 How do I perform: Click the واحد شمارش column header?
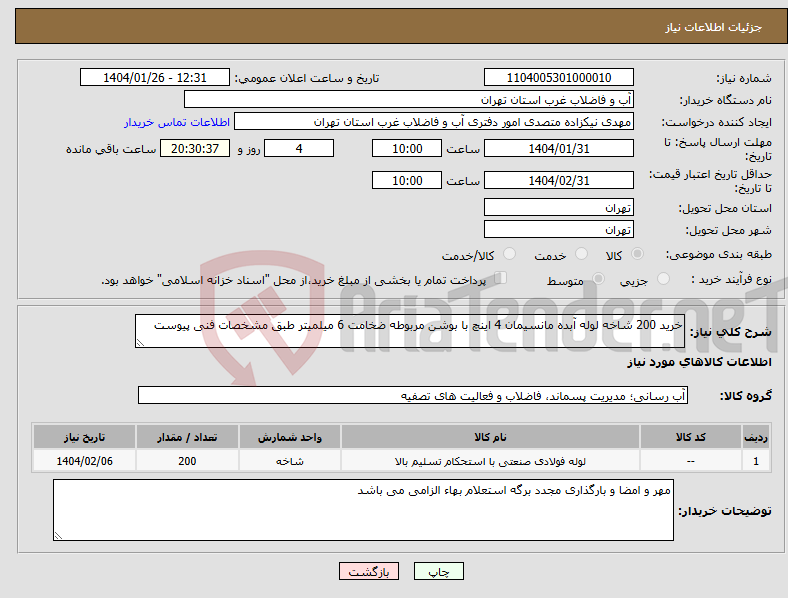[290, 437]
